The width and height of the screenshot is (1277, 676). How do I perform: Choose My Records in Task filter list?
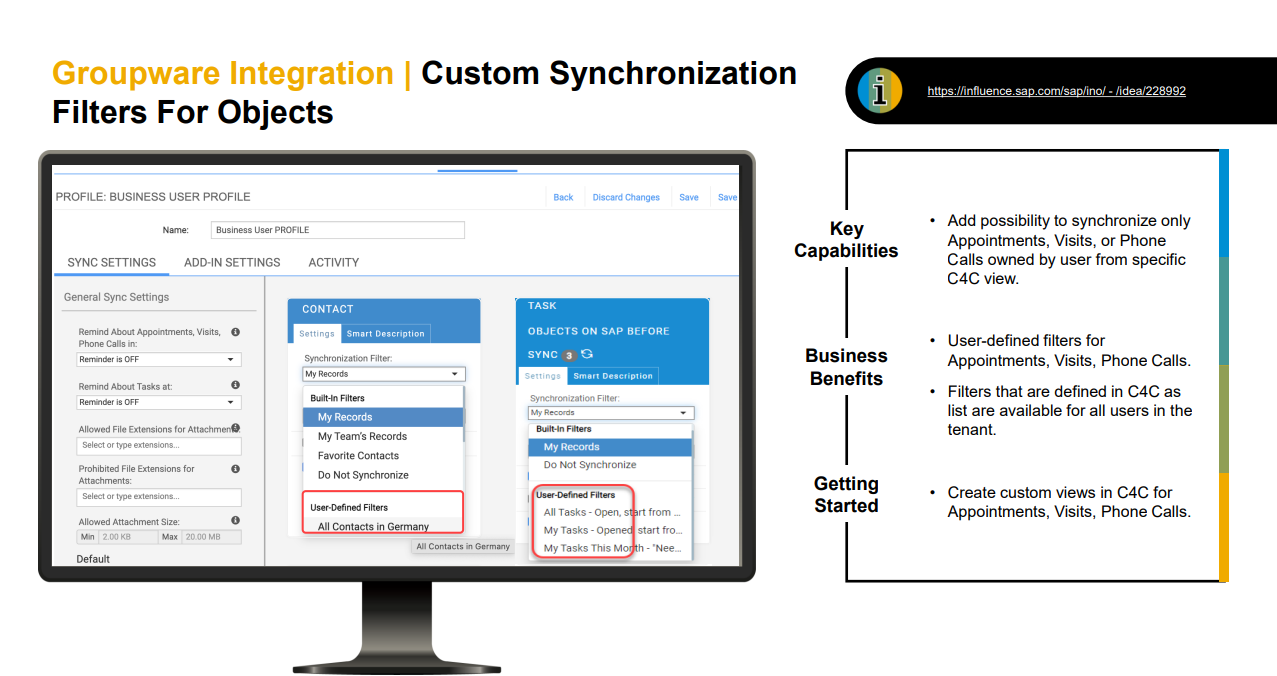(x=611, y=447)
